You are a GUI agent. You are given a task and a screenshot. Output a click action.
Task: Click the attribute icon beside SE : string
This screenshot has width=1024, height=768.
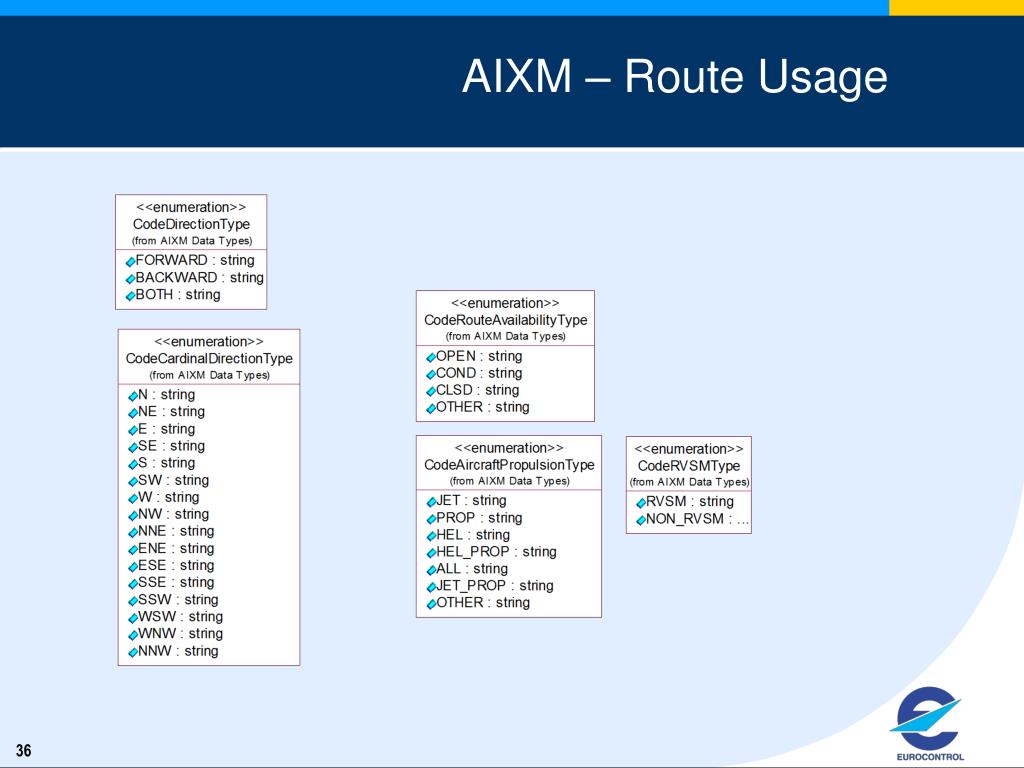pyautogui.click(x=133, y=447)
